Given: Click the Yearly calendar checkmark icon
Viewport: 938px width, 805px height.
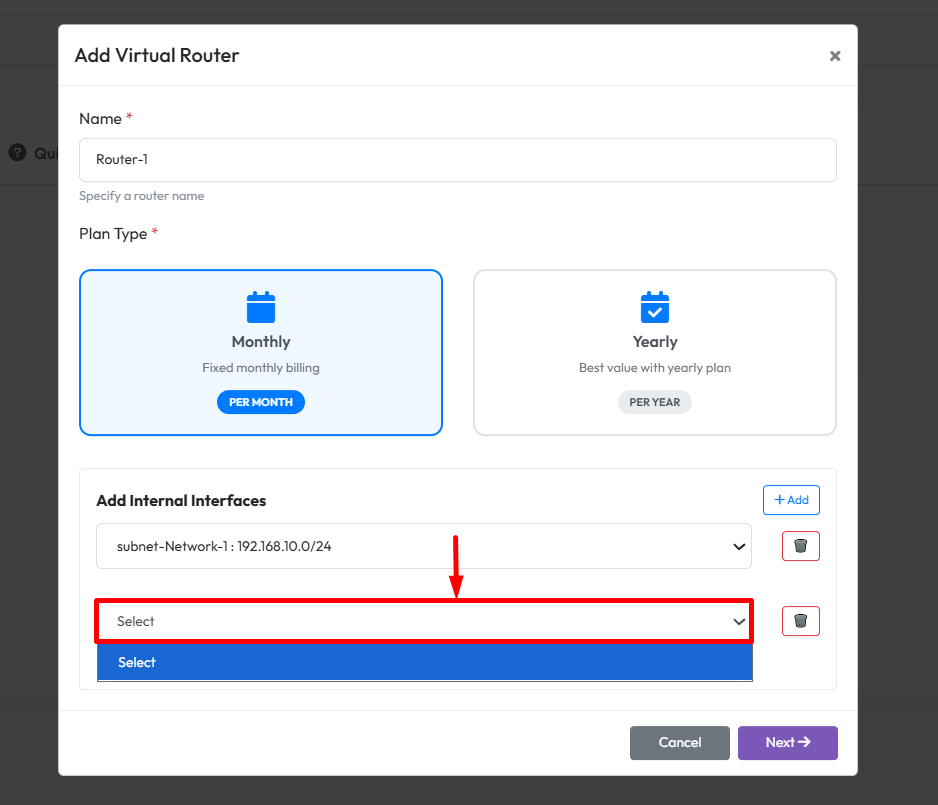Looking at the screenshot, I should click(654, 307).
